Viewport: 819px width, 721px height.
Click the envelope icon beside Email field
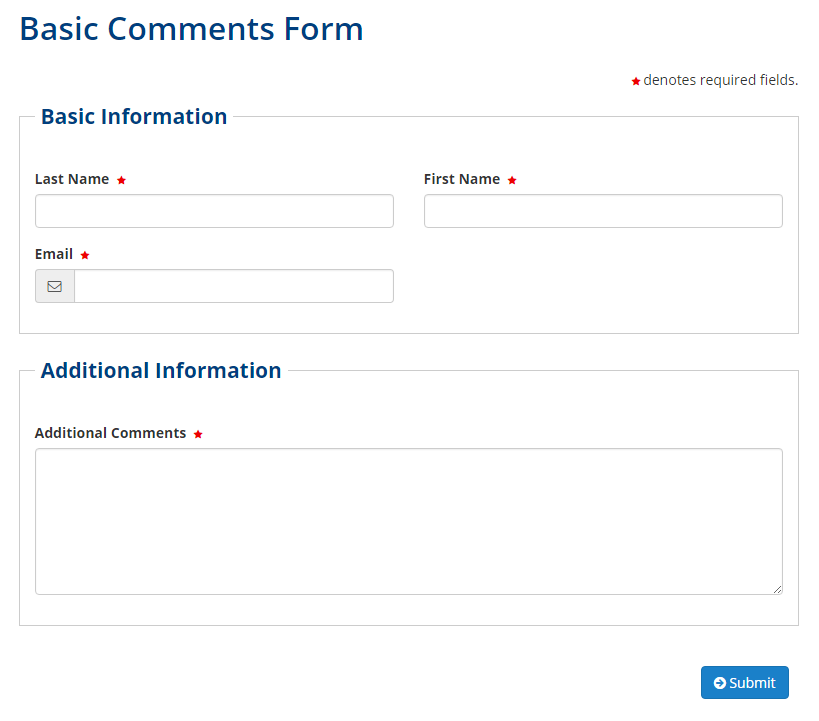click(55, 286)
